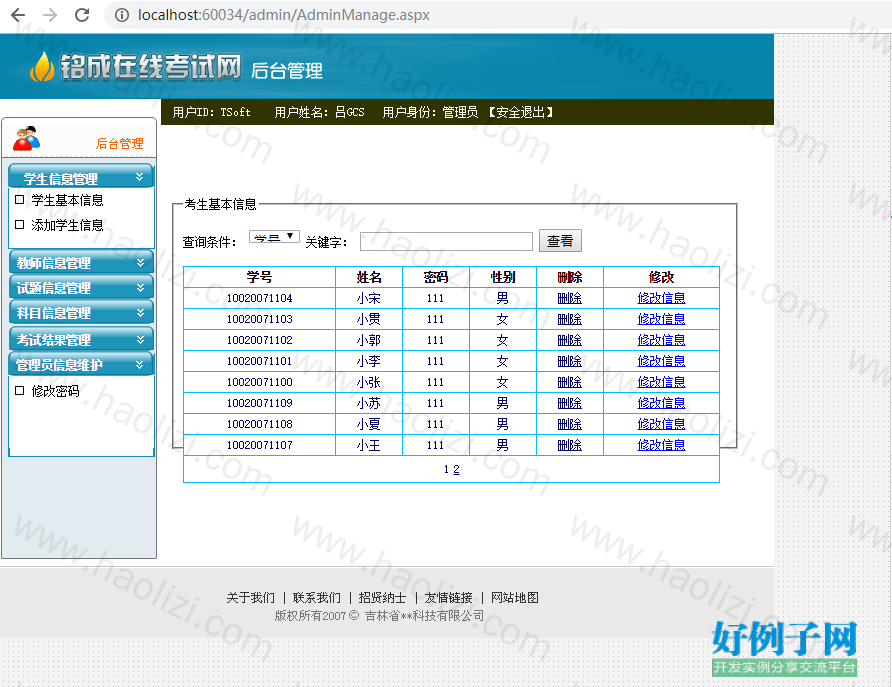
Task: Click page number 1 in the pager
Action: (447, 469)
